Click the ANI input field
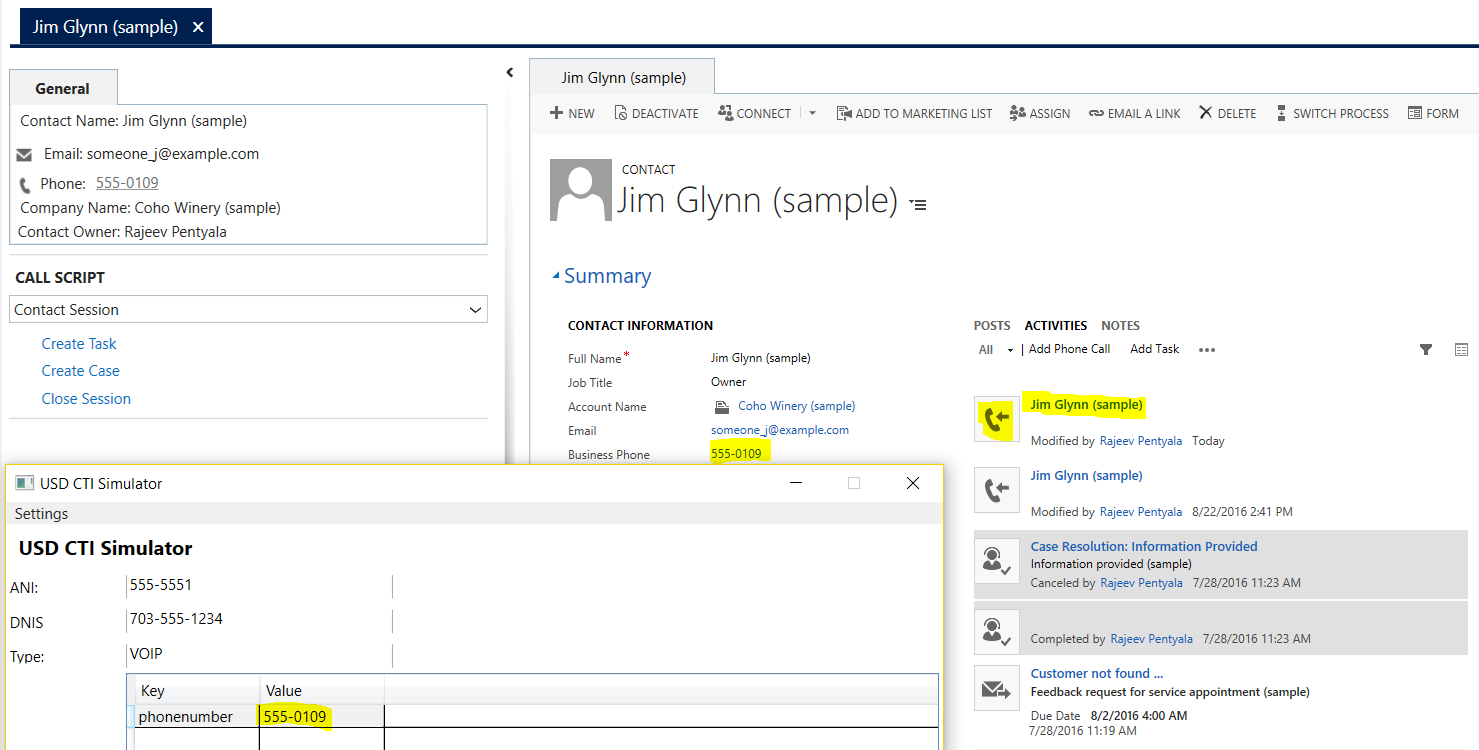The image size is (1479, 750). [259, 585]
